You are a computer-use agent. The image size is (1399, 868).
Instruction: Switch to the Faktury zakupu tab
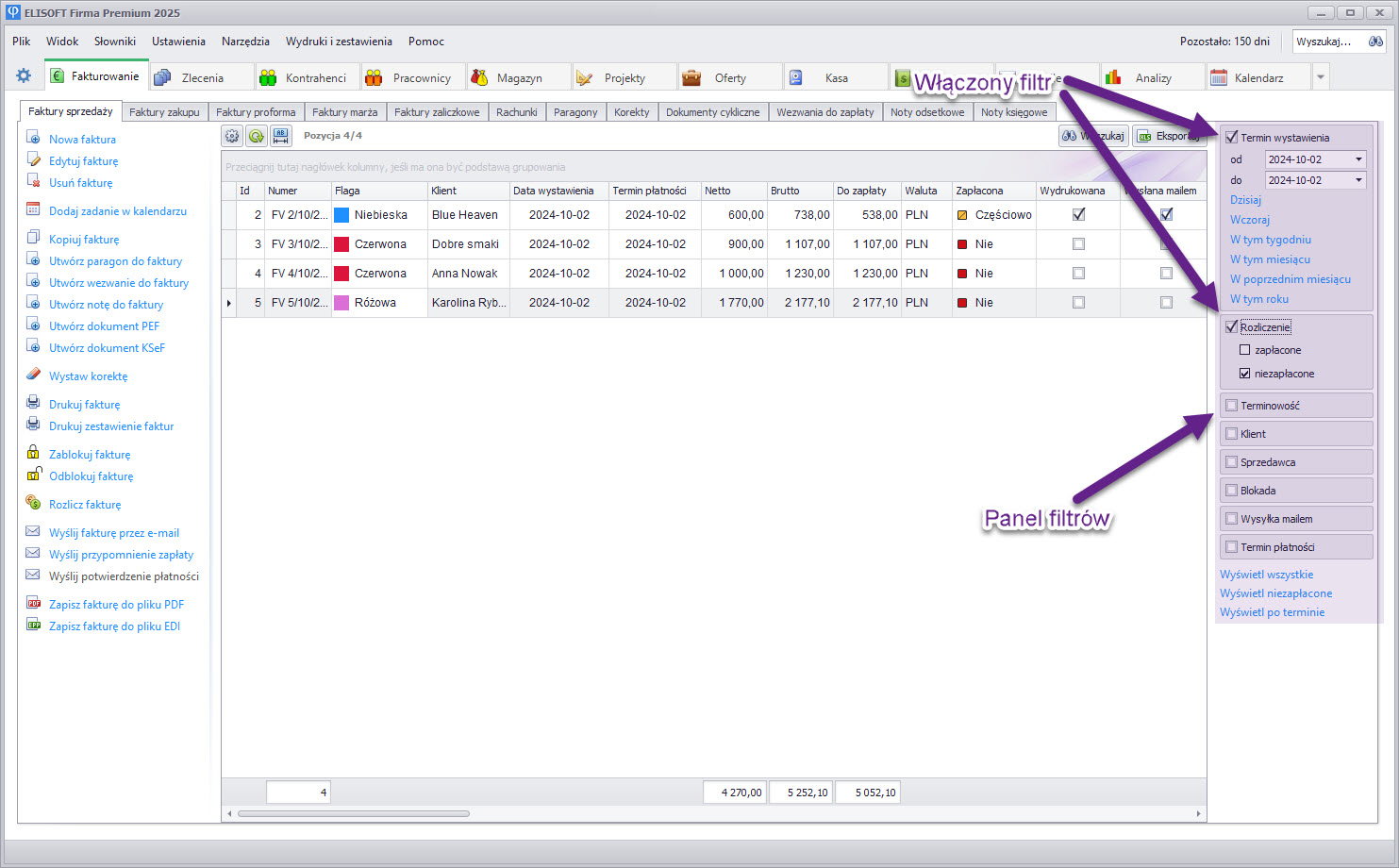pos(164,112)
